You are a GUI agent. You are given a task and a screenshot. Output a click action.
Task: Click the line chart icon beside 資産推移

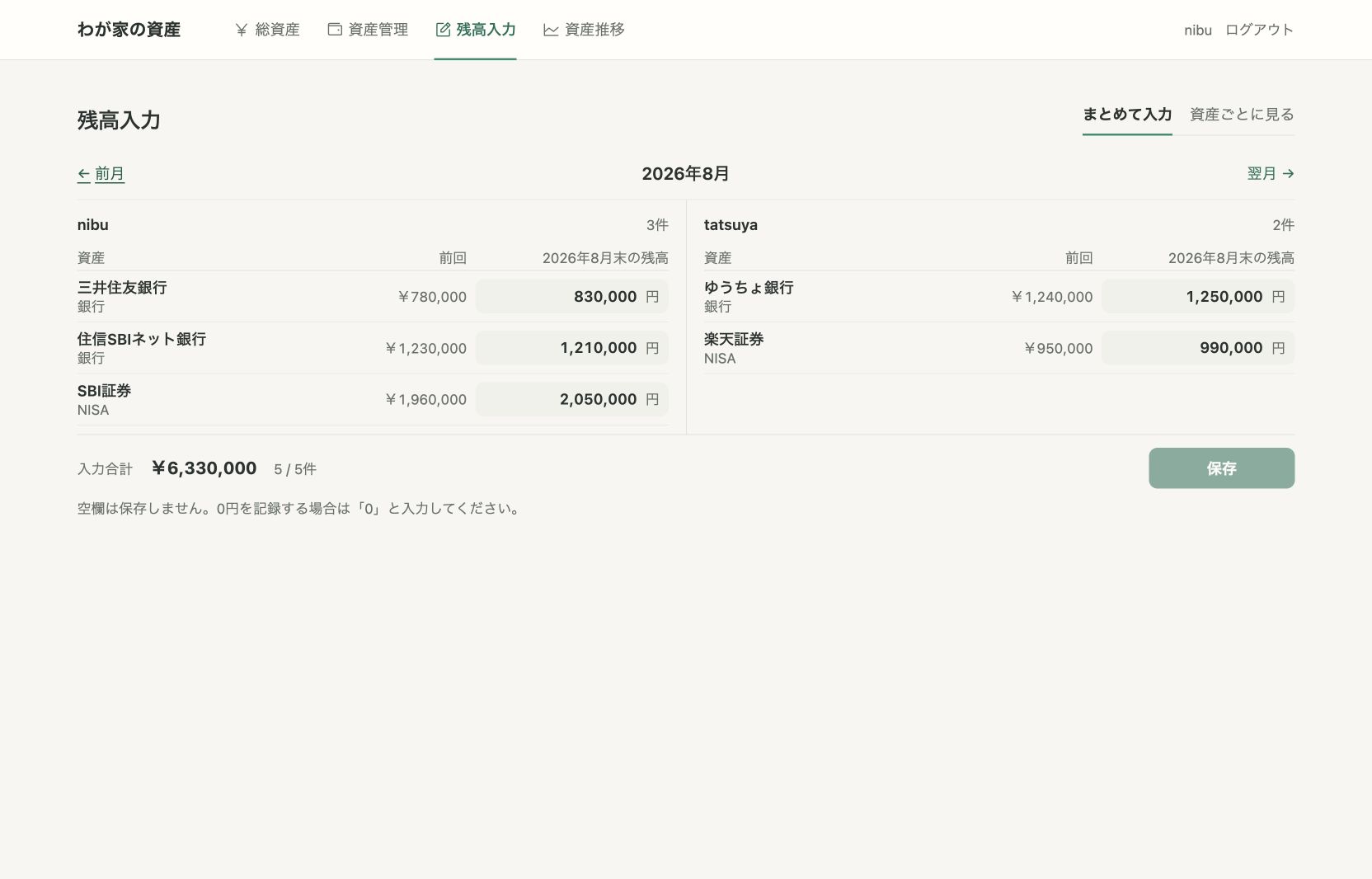pos(551,30)
